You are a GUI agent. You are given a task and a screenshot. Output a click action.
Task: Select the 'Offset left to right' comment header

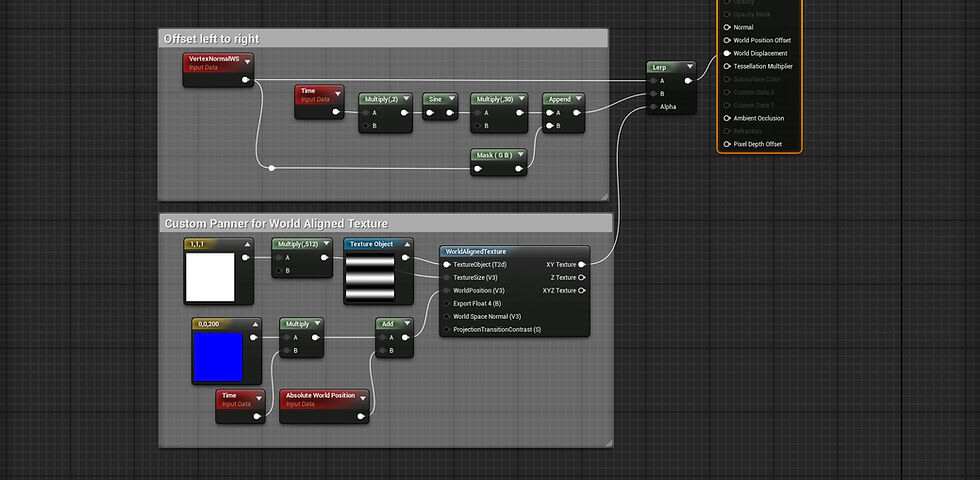382,39
